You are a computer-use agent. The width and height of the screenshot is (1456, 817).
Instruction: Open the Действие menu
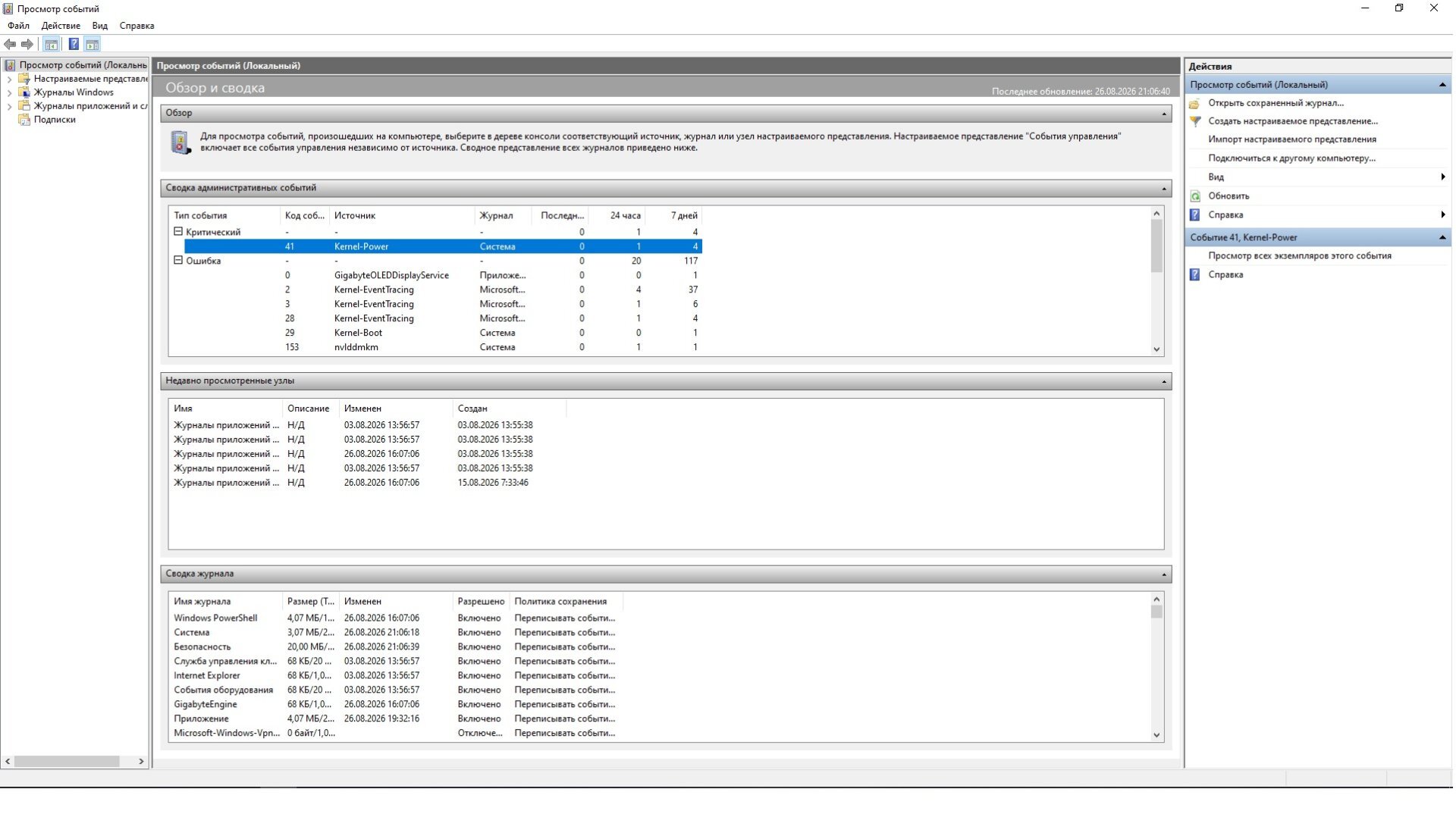61,26
